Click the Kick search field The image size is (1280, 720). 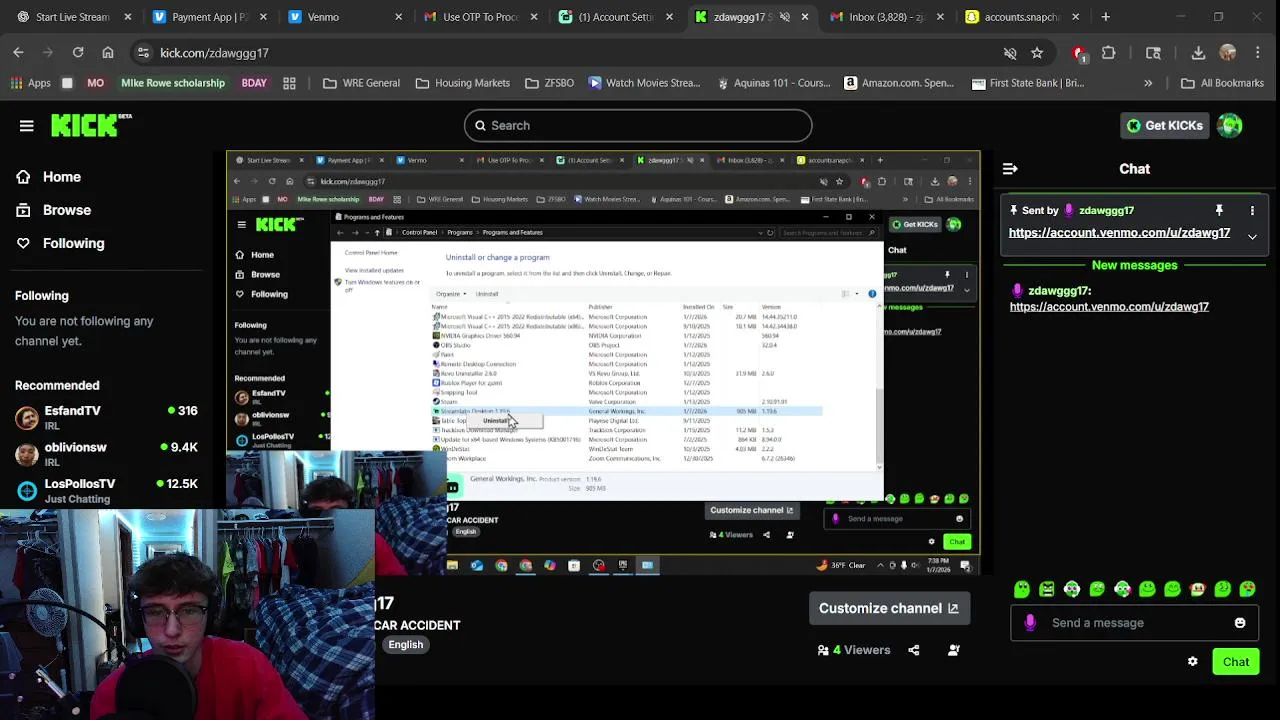638,125
